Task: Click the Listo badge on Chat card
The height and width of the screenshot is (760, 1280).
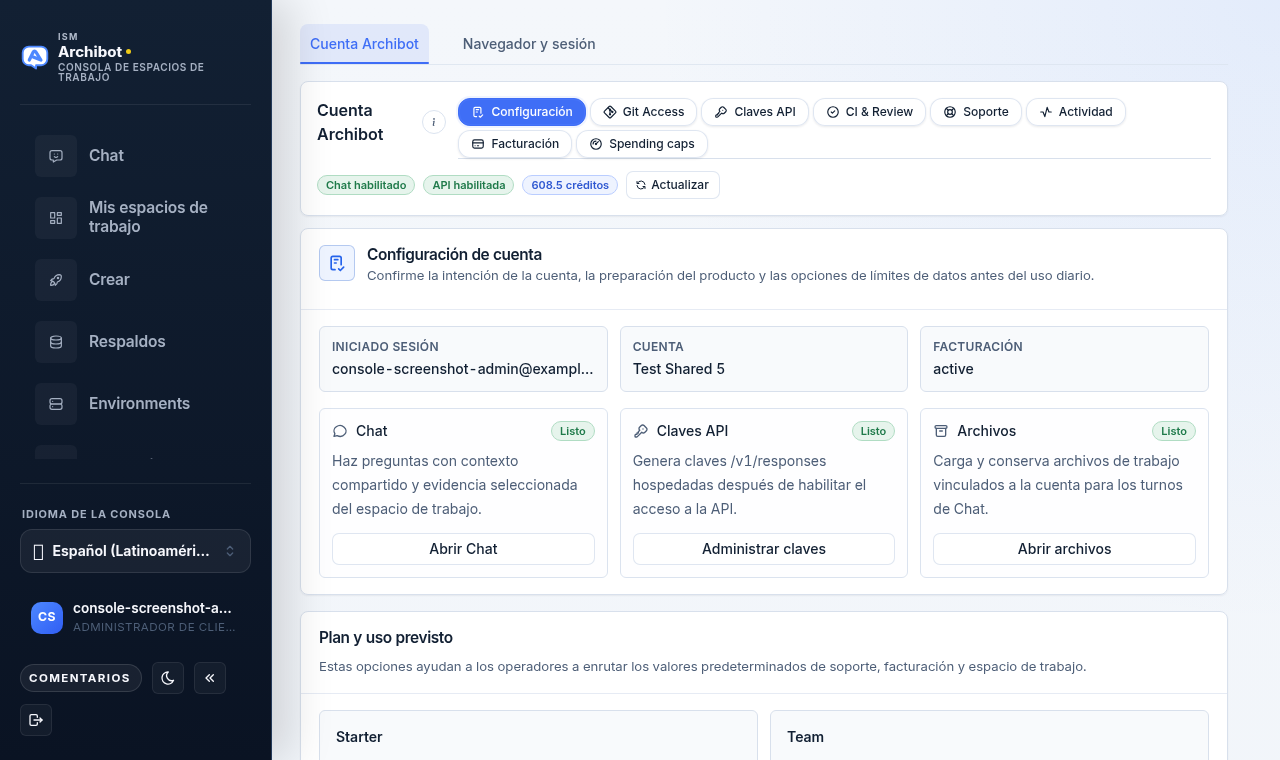Action: tap(573, 431)
